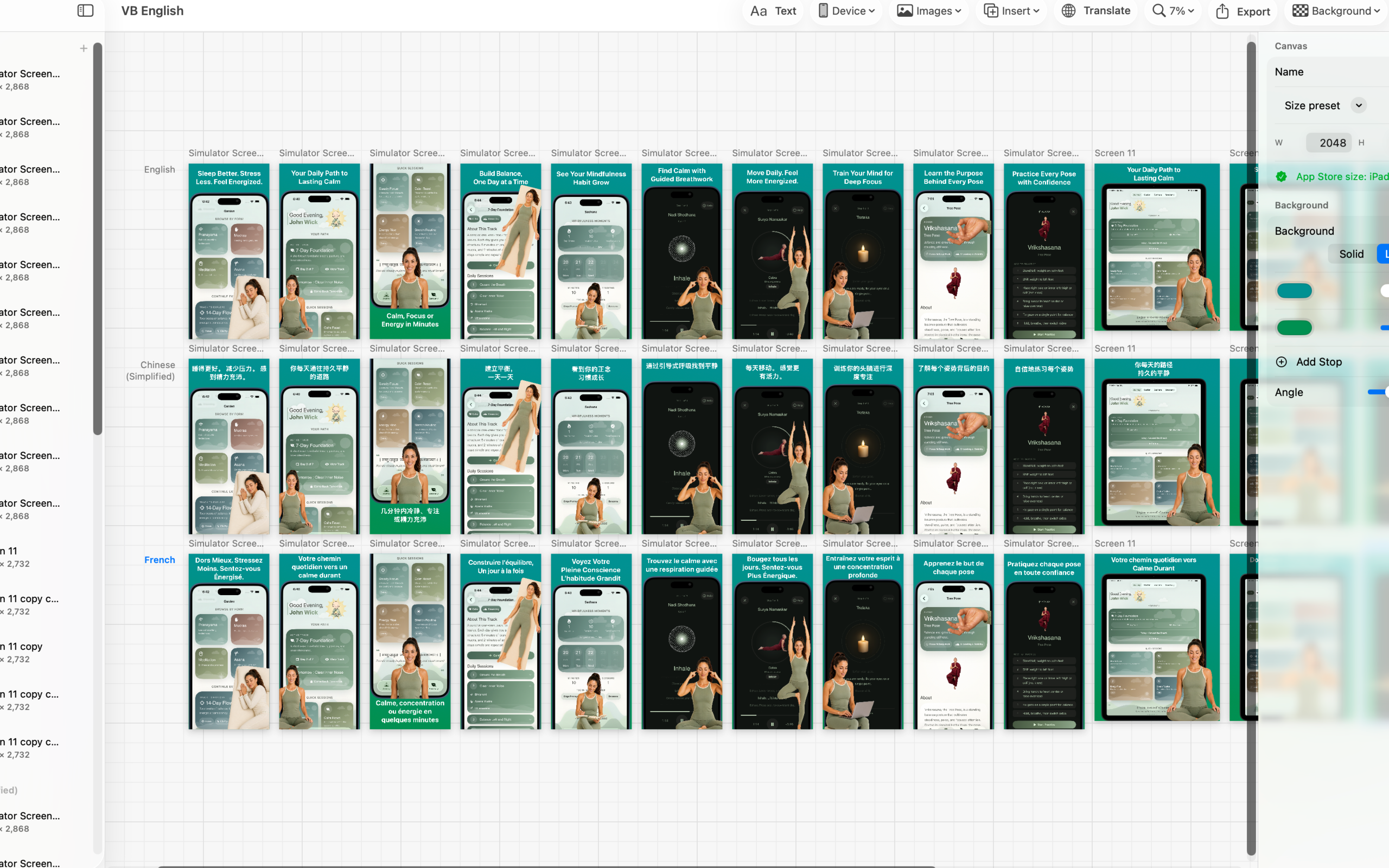This screenshot has width=1389, height=868.
Task: Click the VB English project title
Action: [152, 11]
